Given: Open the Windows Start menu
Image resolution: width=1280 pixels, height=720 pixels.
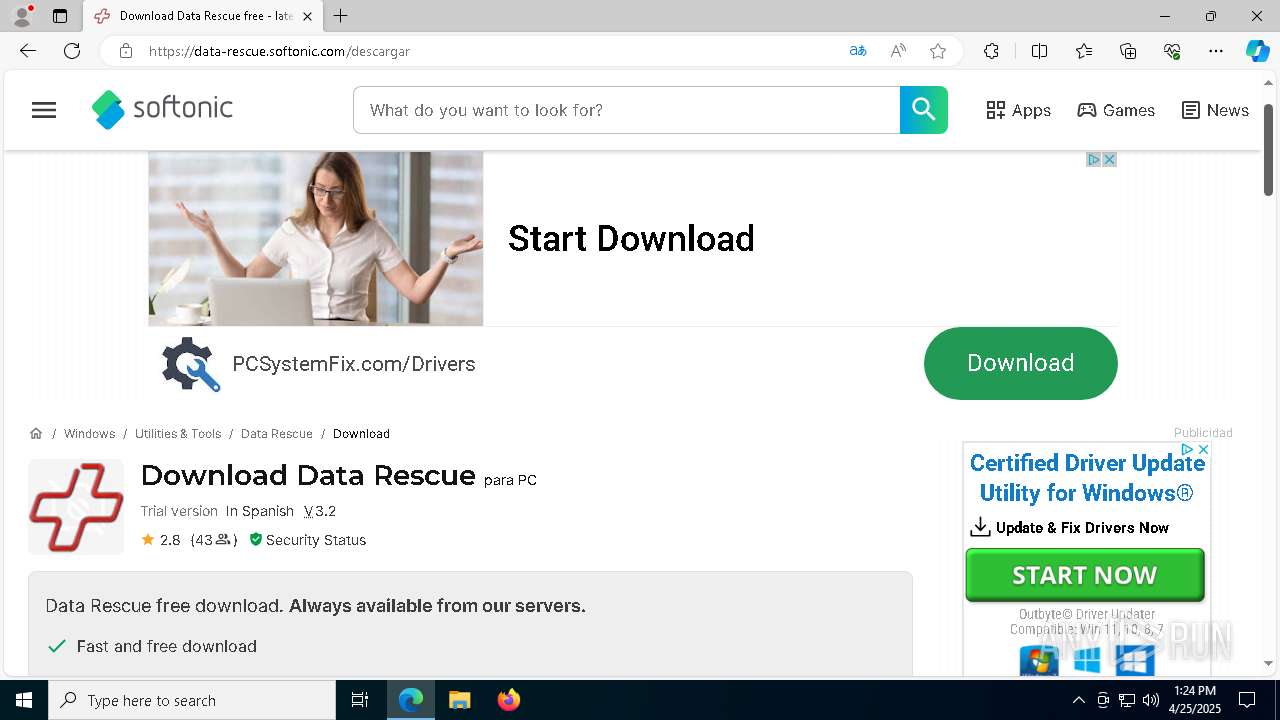Looking at the screenshot, I should [24, 700].
